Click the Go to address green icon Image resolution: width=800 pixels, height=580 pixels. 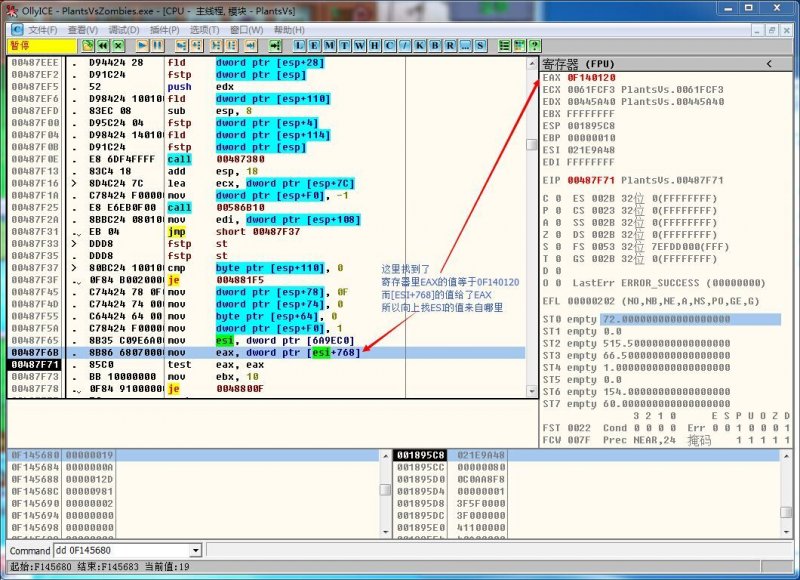275,46
